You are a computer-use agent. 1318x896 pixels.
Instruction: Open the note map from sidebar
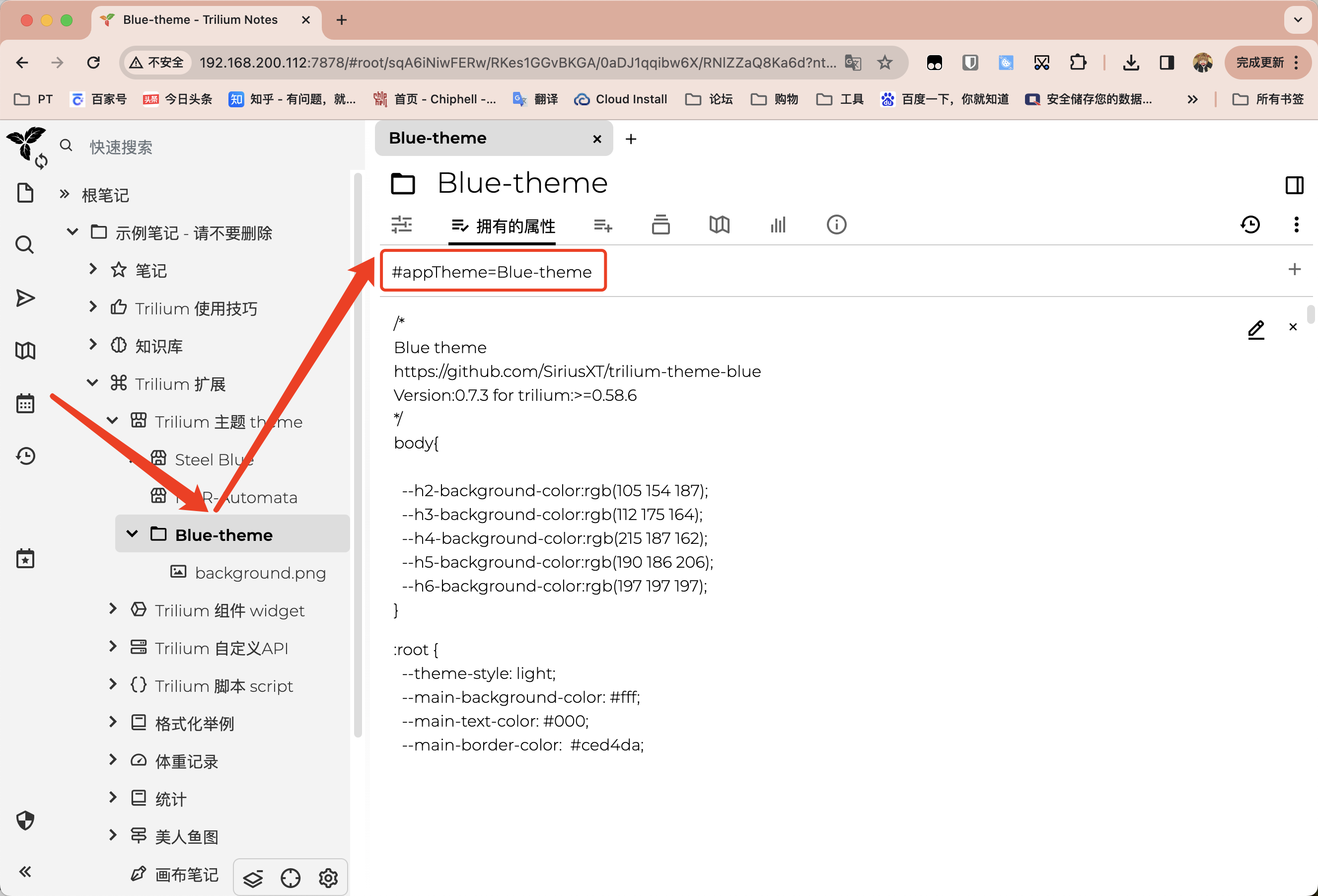tap(25, 351)
